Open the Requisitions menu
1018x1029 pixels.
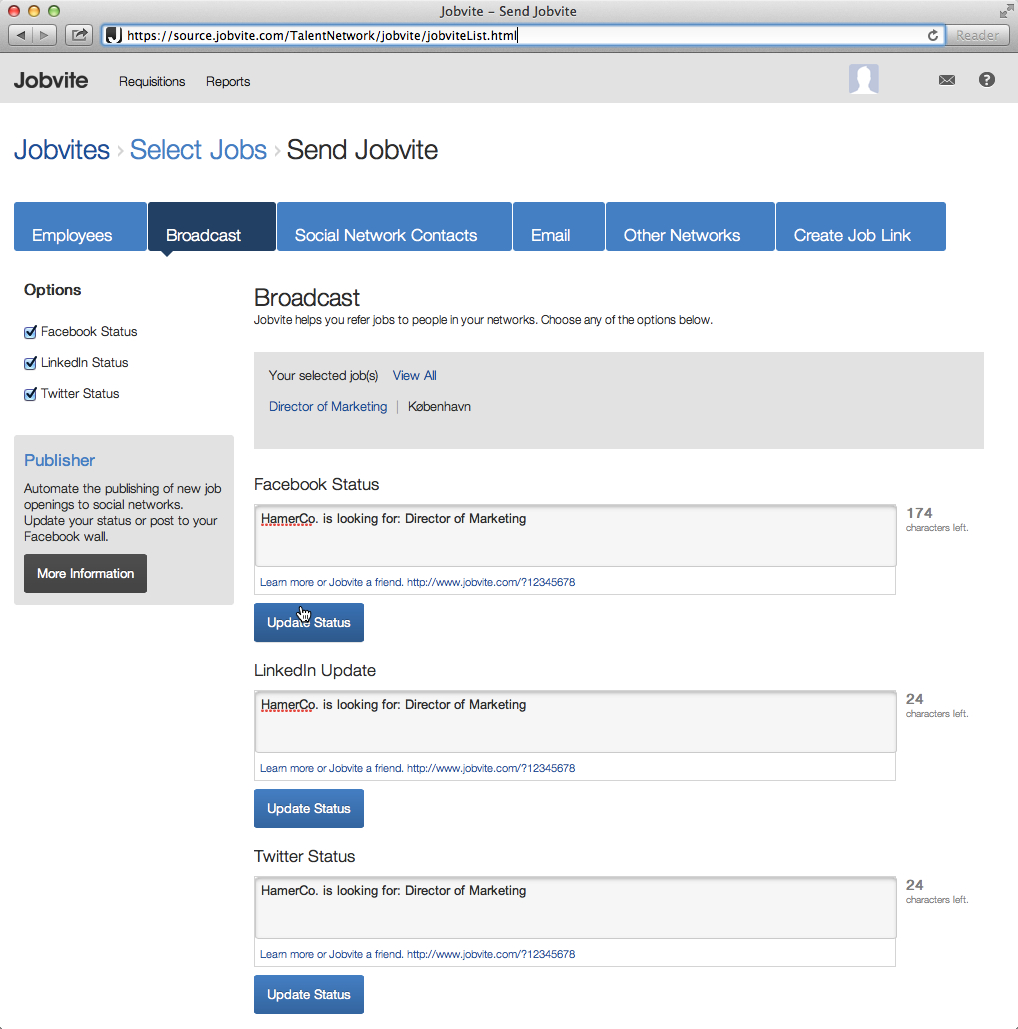(152, 82)
